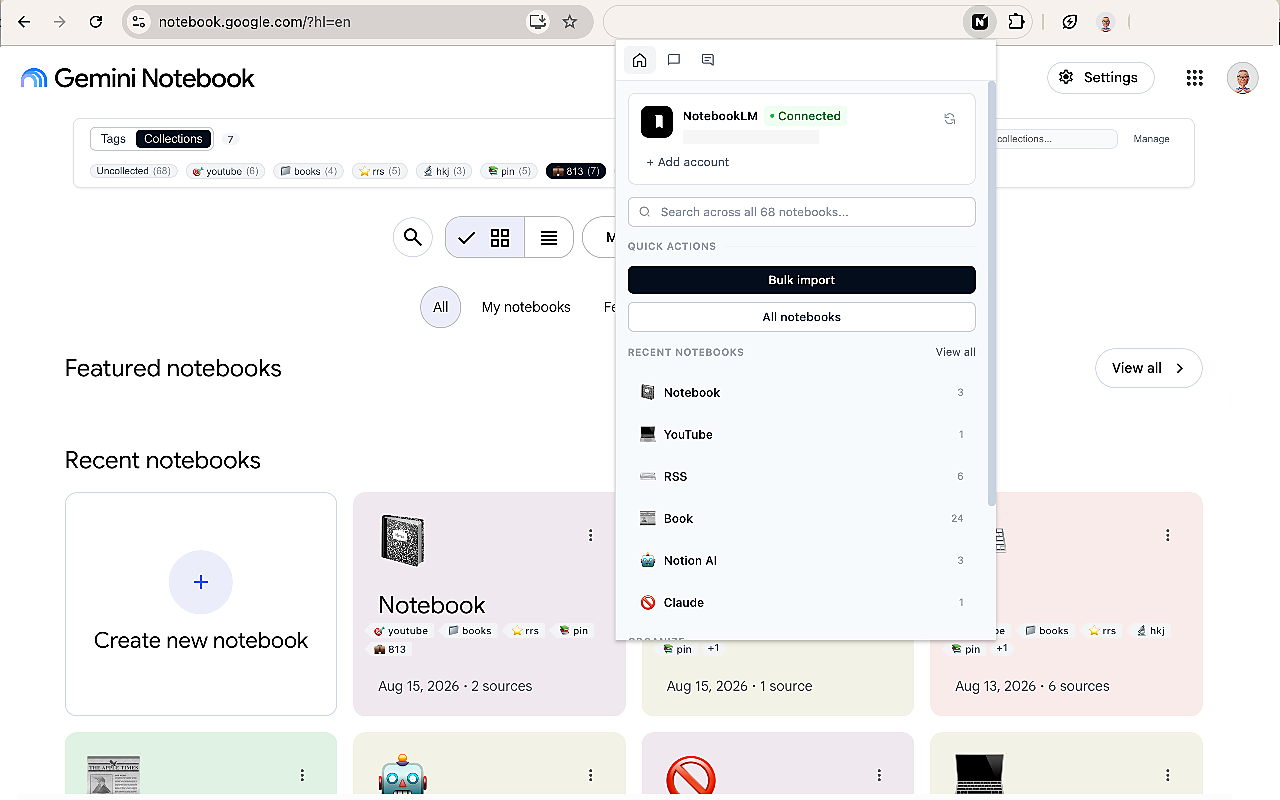Open the Notion AI row in recent notebooks
Viewport: 1280px width, 800px height.
(802, 561)
